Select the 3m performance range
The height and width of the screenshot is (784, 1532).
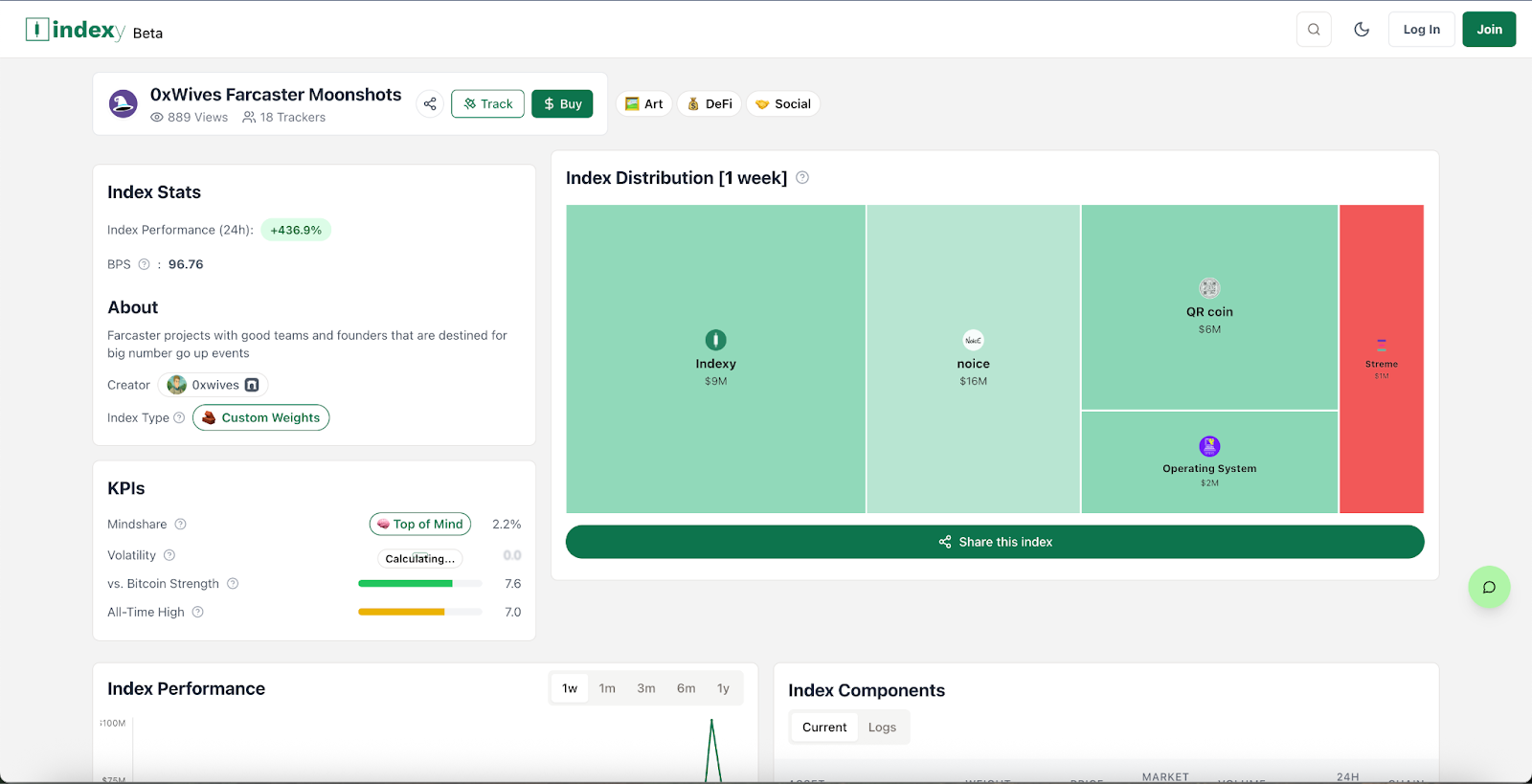point(646,688)
